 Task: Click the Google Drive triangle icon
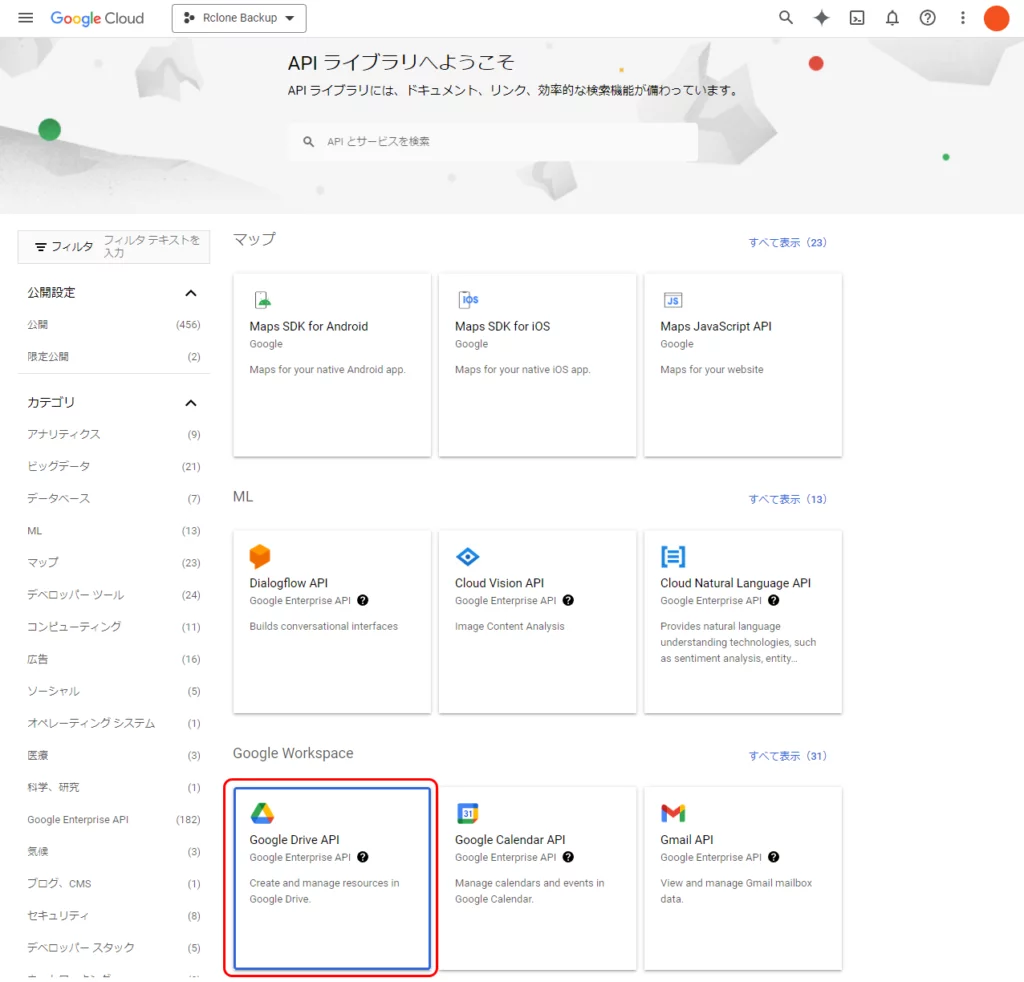pyautogui.click(x=262, y=813)
